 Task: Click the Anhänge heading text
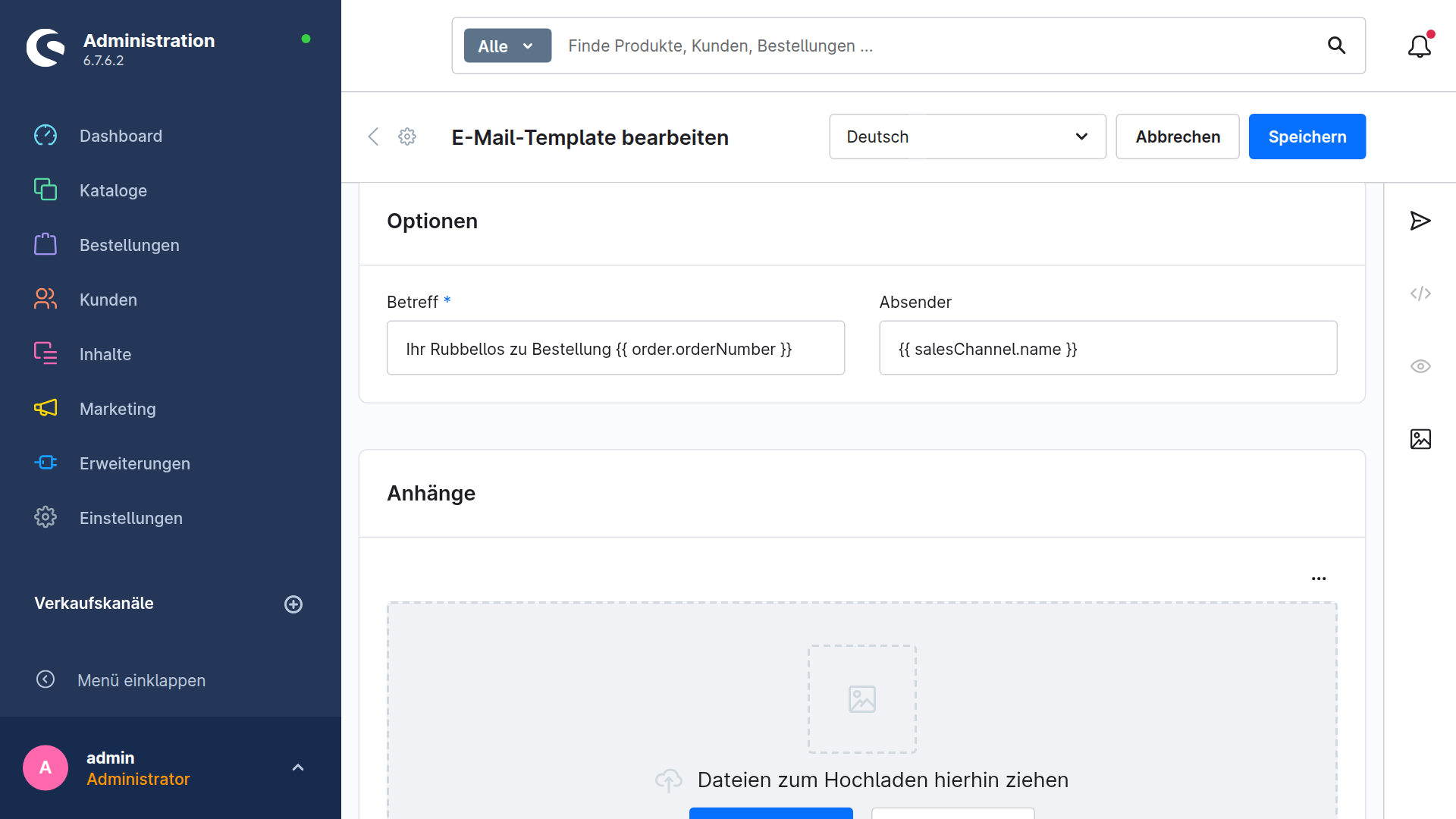coord(431,494)
